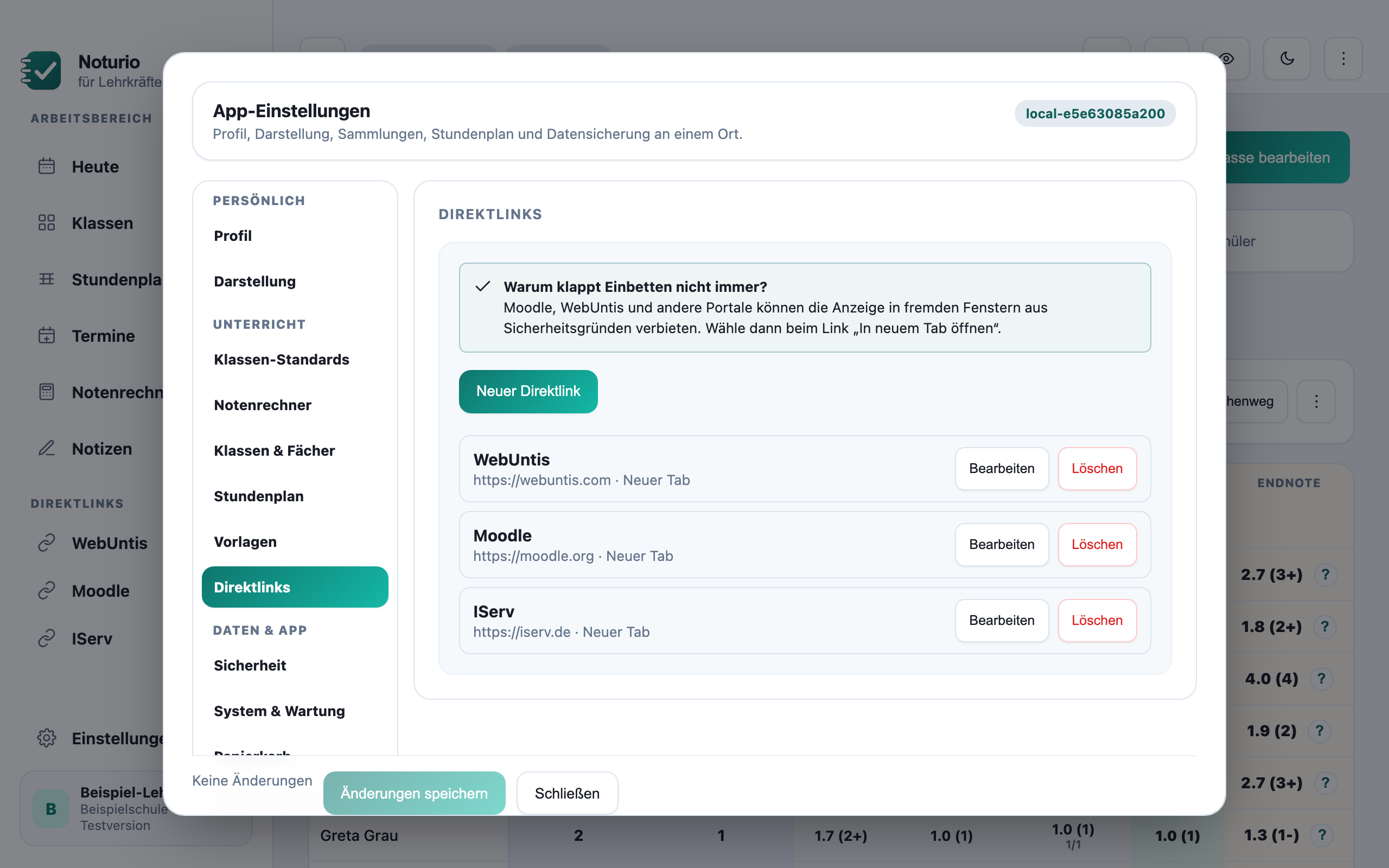Click the B avatar of Beispiel-Lehrkraft
1389x868 pixels.
tap(51, 808)
